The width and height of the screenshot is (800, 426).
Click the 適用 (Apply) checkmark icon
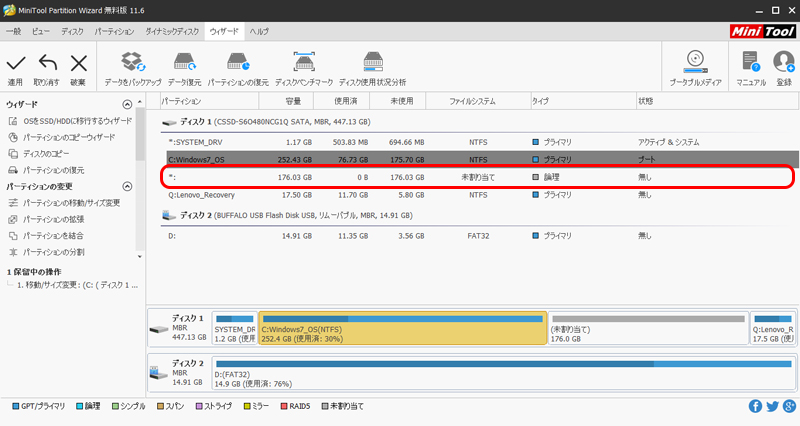point(16,64)
